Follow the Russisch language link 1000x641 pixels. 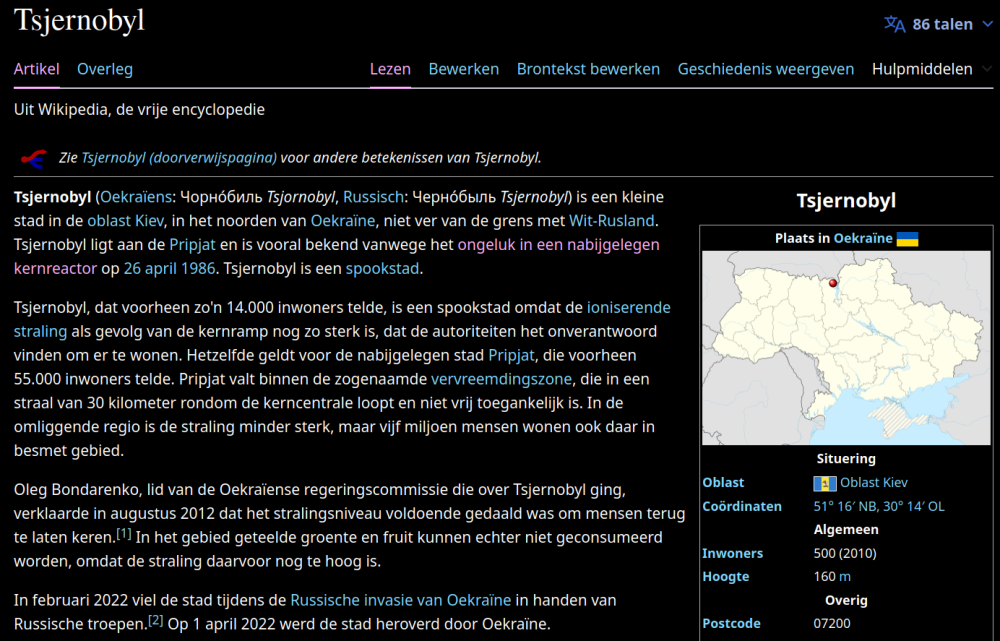[x=373, y=197]
